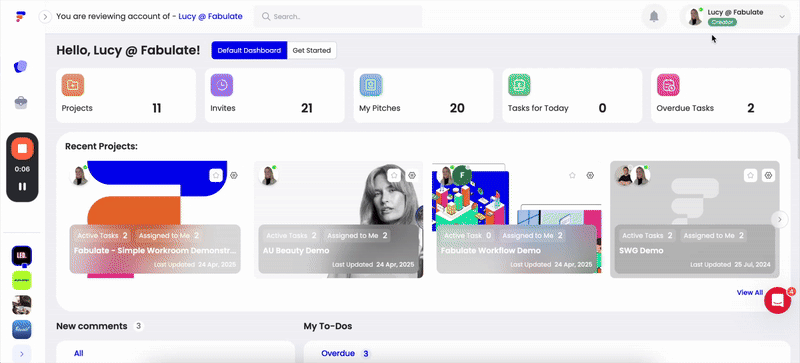This screenshot has width=800, height=363.
Task: Star the Fabulate Simple Workroom project
Action: 216,175
